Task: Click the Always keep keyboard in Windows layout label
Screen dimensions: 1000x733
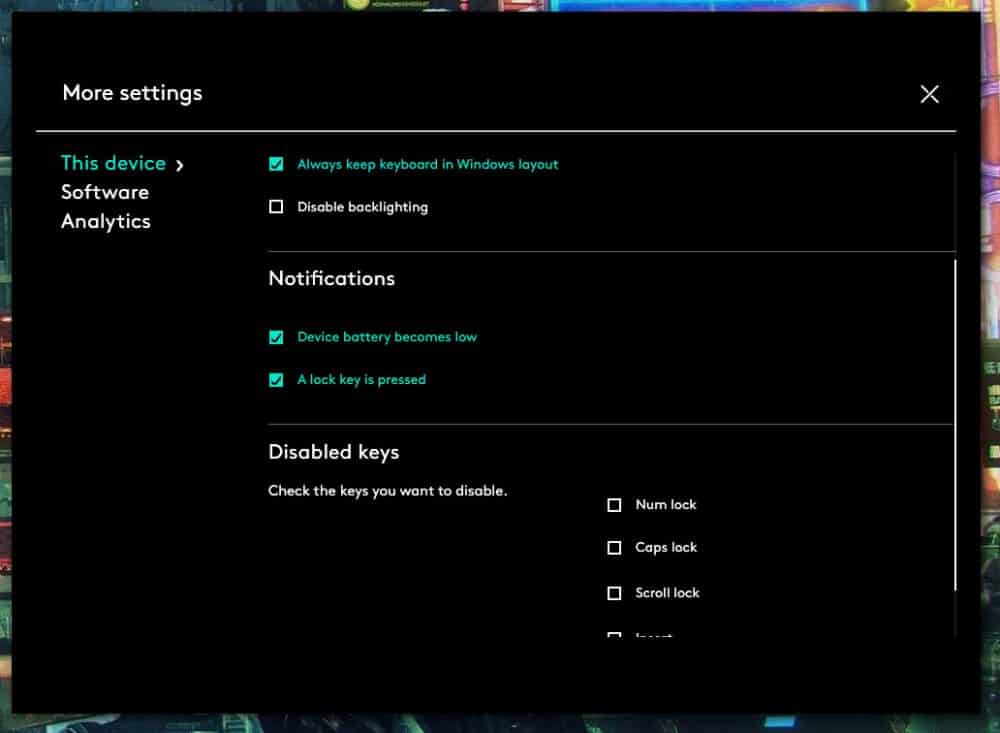Action: tap(427, 165)
